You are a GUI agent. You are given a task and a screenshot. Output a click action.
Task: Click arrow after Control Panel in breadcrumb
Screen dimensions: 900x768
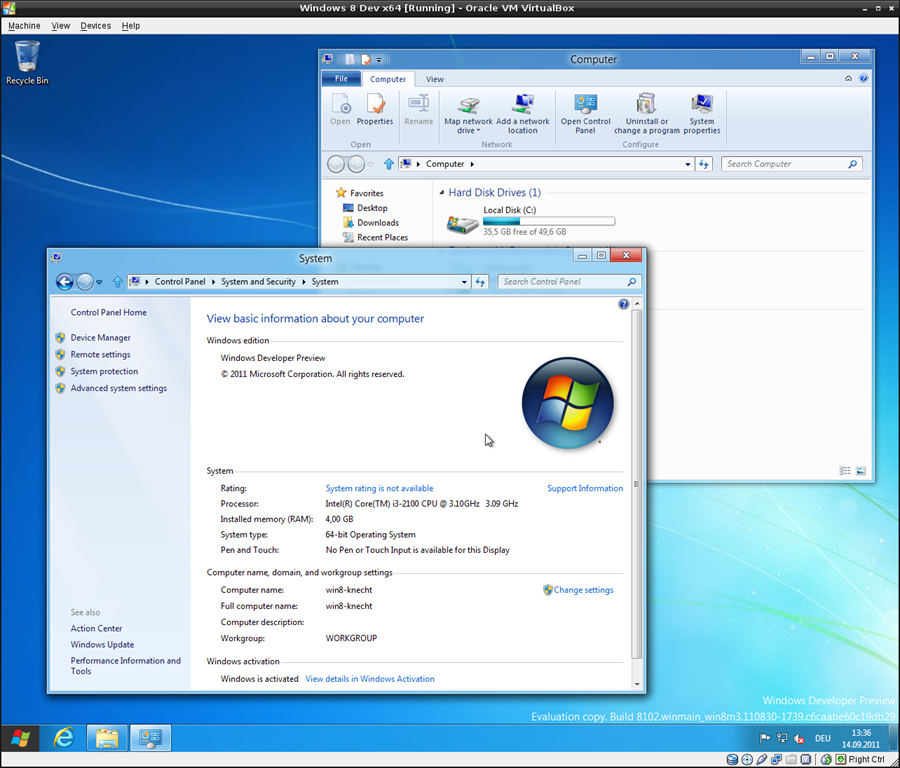click(214, 282)
